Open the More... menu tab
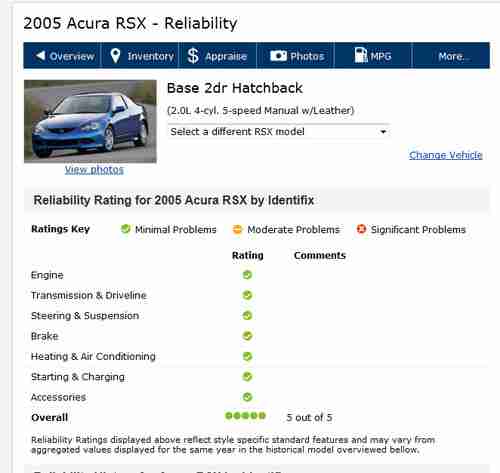Viewport: 500px width, 473px height. tap(451, 55)
